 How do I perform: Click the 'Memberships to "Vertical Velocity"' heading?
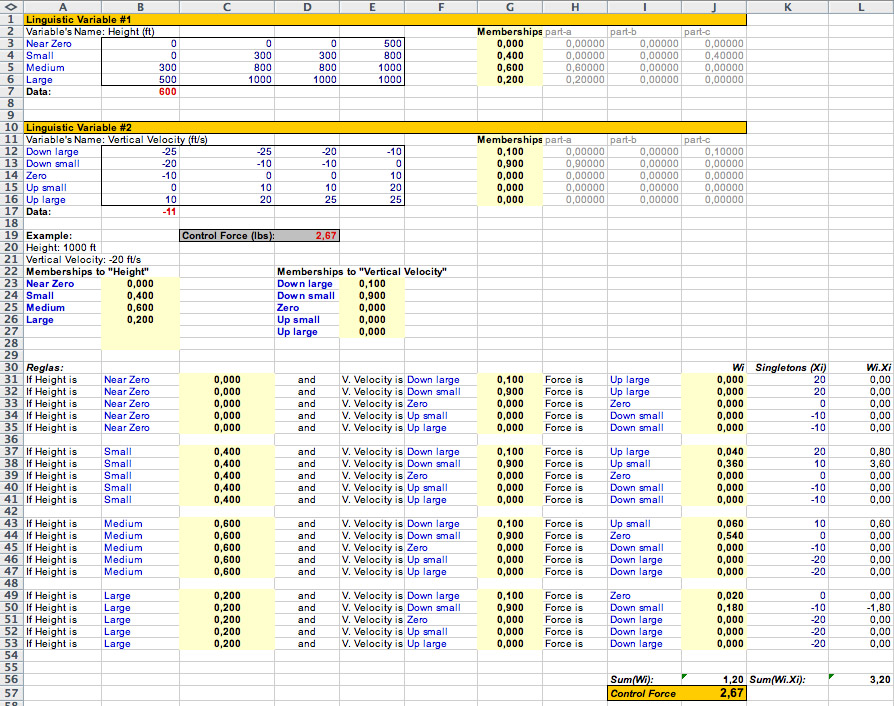[x=361, y=271]
